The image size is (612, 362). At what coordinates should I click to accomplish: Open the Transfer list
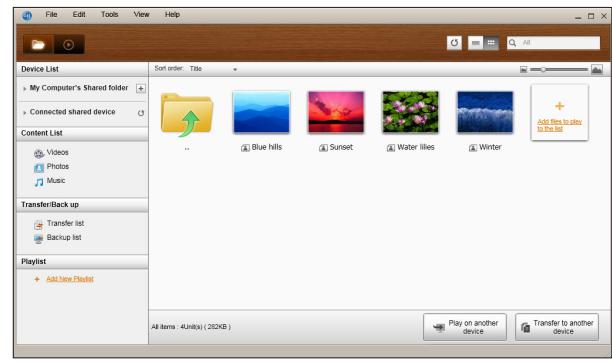click(65, 223)
